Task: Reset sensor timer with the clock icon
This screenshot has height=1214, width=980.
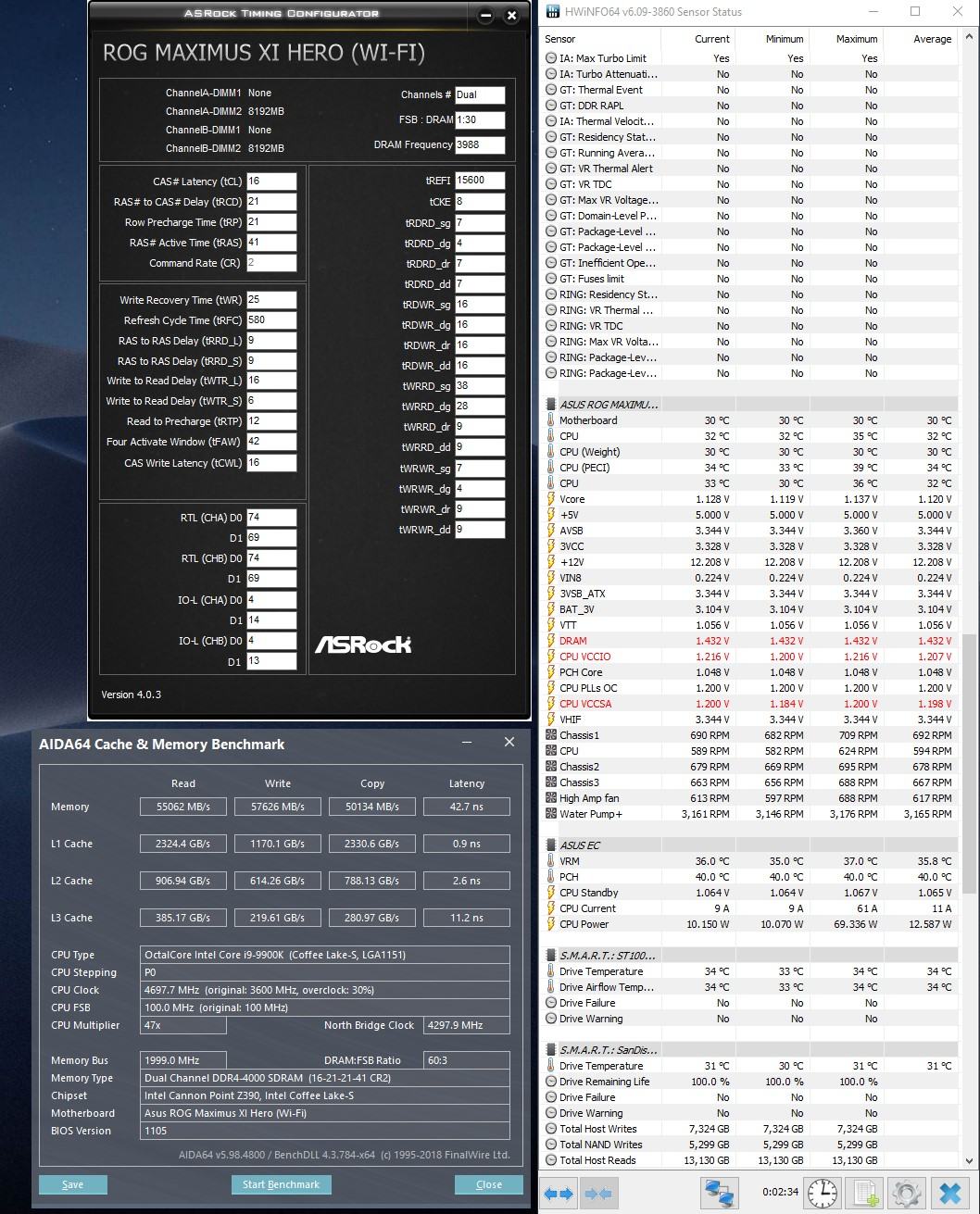Action: point(822,1193)
